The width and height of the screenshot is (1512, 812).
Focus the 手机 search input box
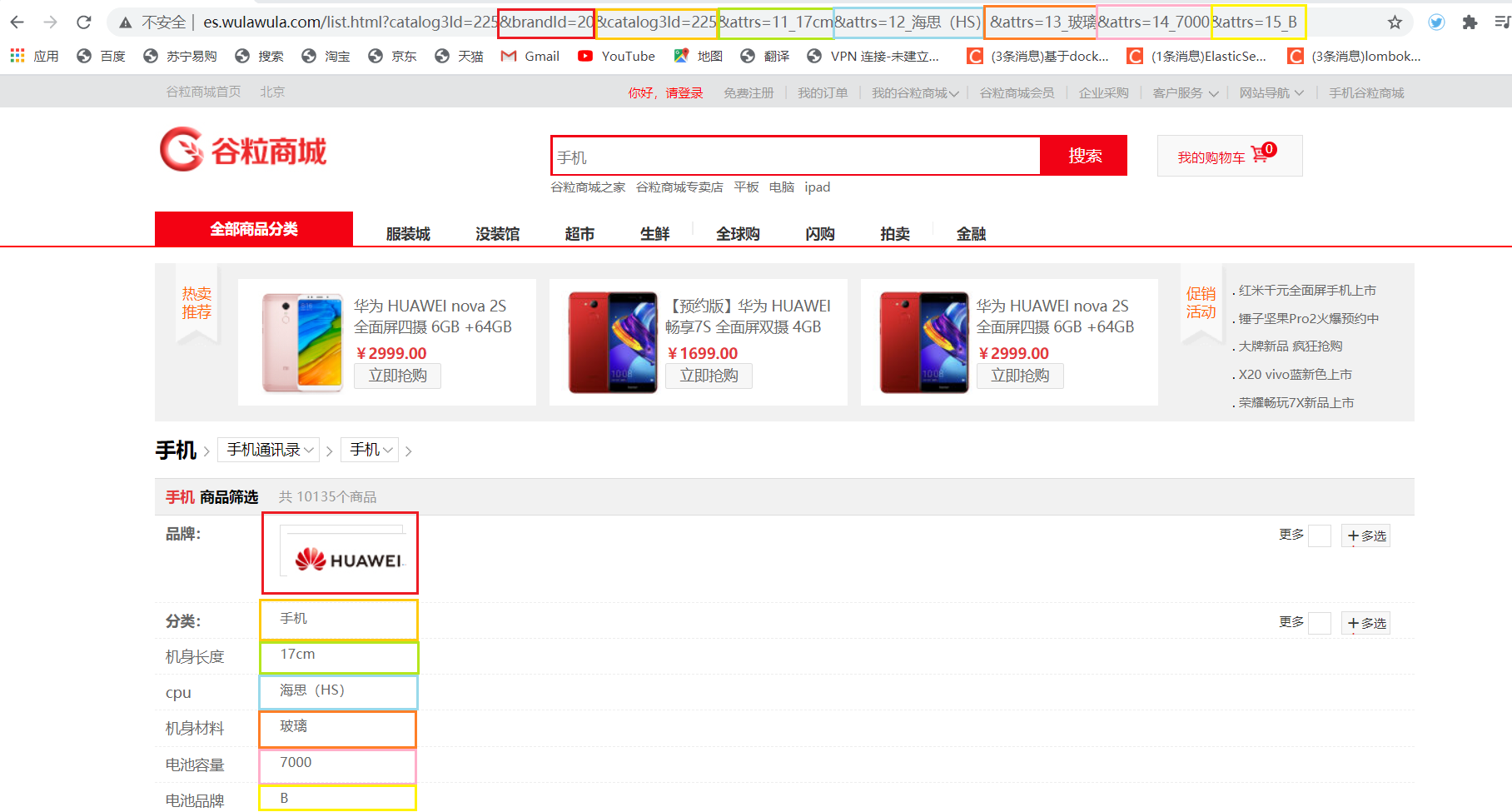click(x=796, y=156)
